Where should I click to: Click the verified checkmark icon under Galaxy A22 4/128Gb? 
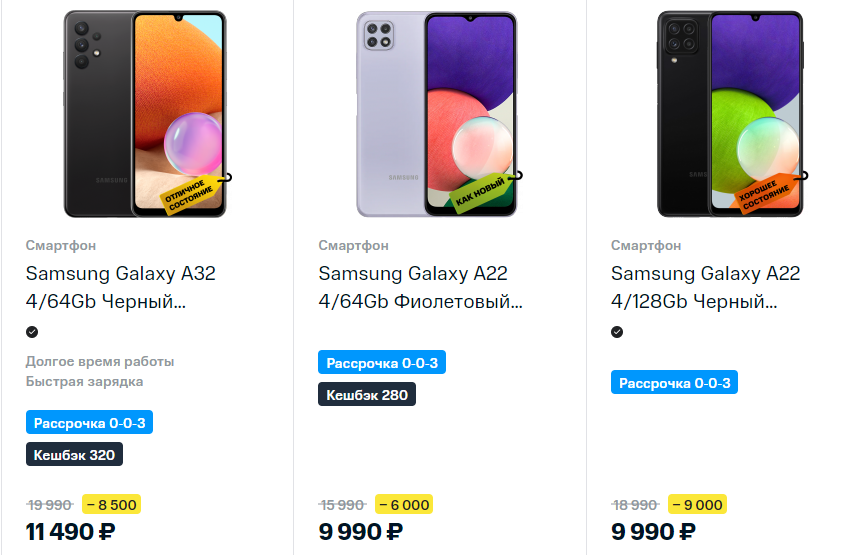pos(617,332)
